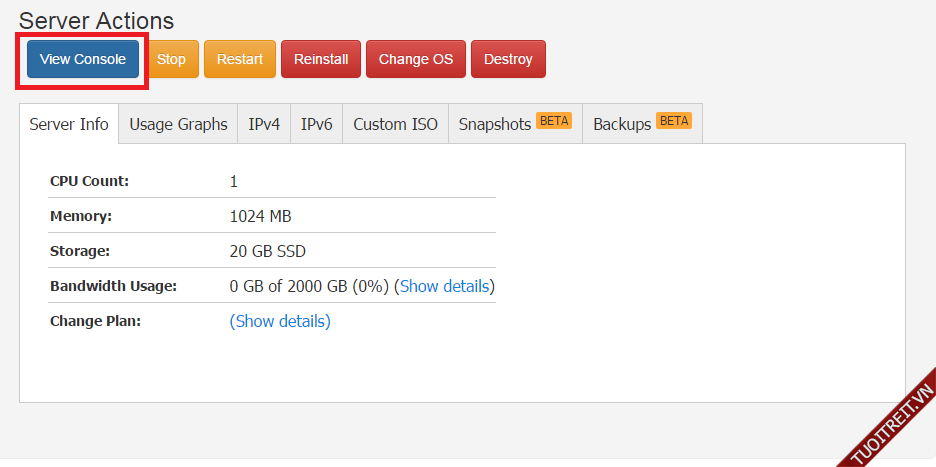
Task: Click the red Destroy button
Action: [x=508, y=59]
